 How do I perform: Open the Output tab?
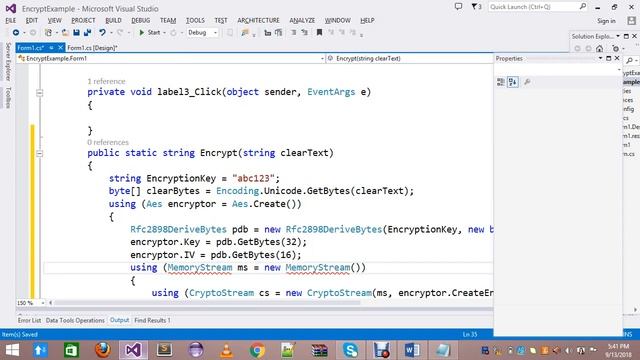pyautogui.click(x=119, y=320)
